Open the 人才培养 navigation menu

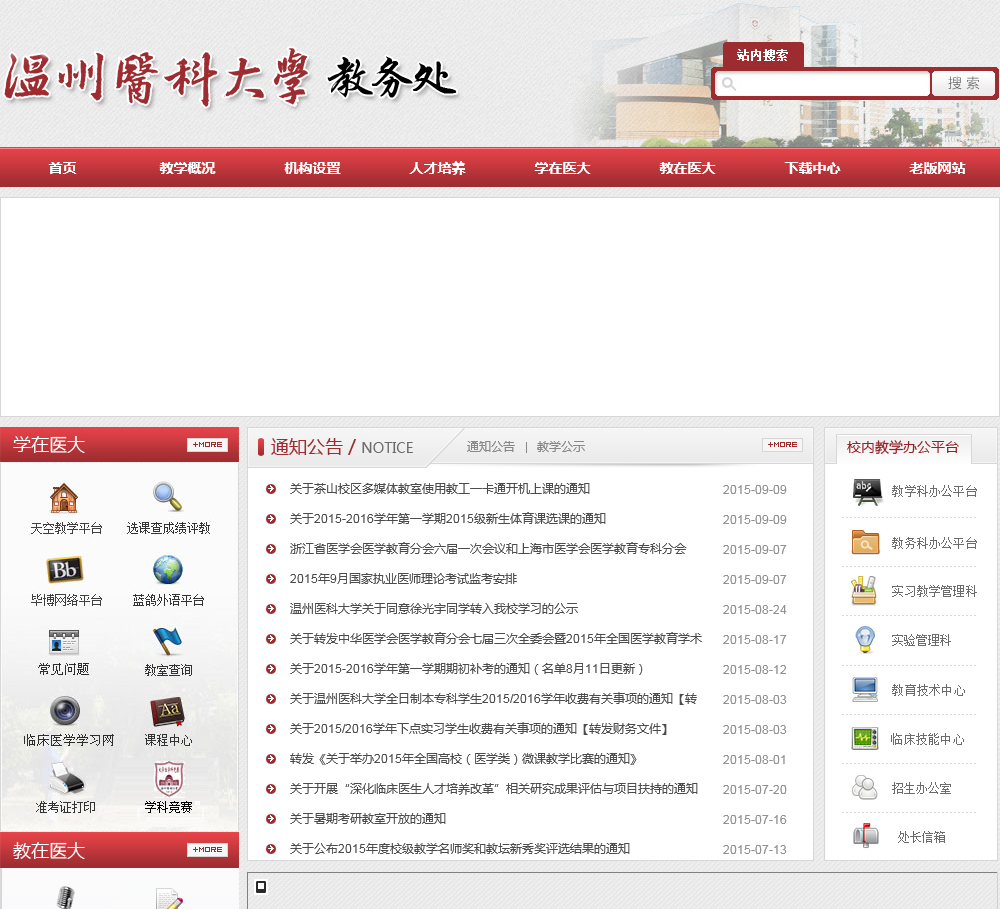click(x=438, y=168)
